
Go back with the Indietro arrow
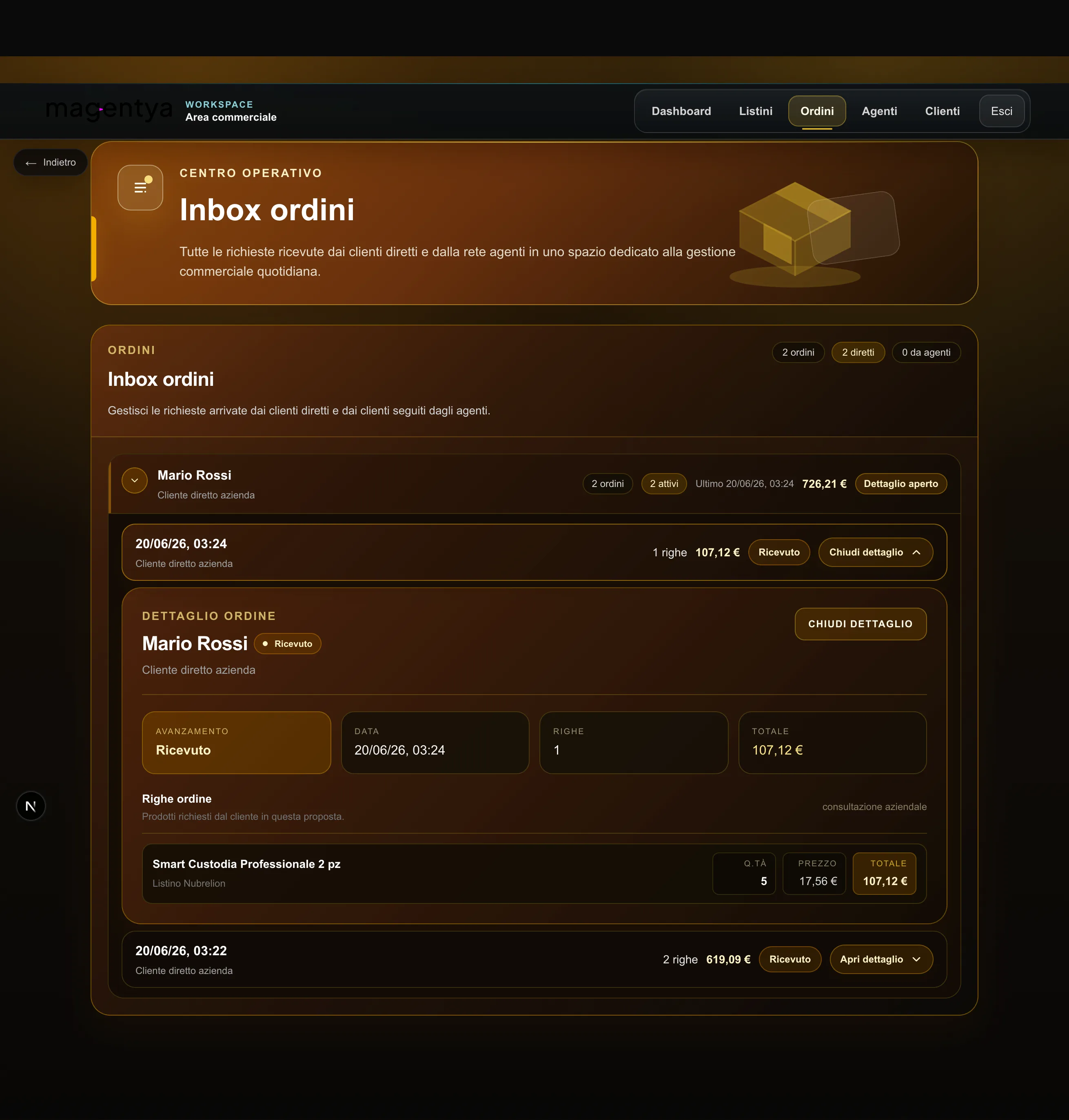click(51, 162)
